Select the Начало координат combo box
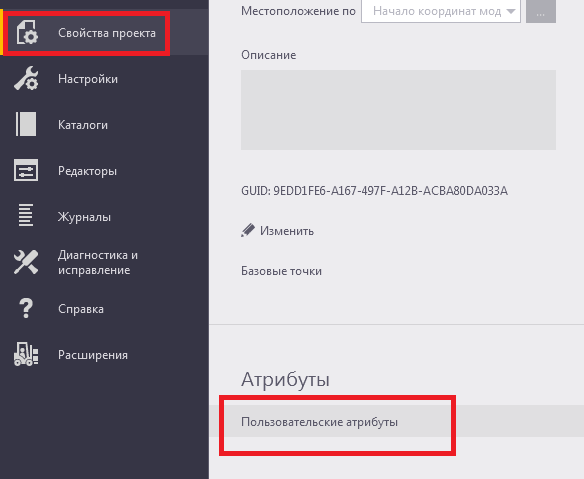Image resolution: width=584 pixels, height=479 pixels. pyautogui.click(x=441, y=11)
